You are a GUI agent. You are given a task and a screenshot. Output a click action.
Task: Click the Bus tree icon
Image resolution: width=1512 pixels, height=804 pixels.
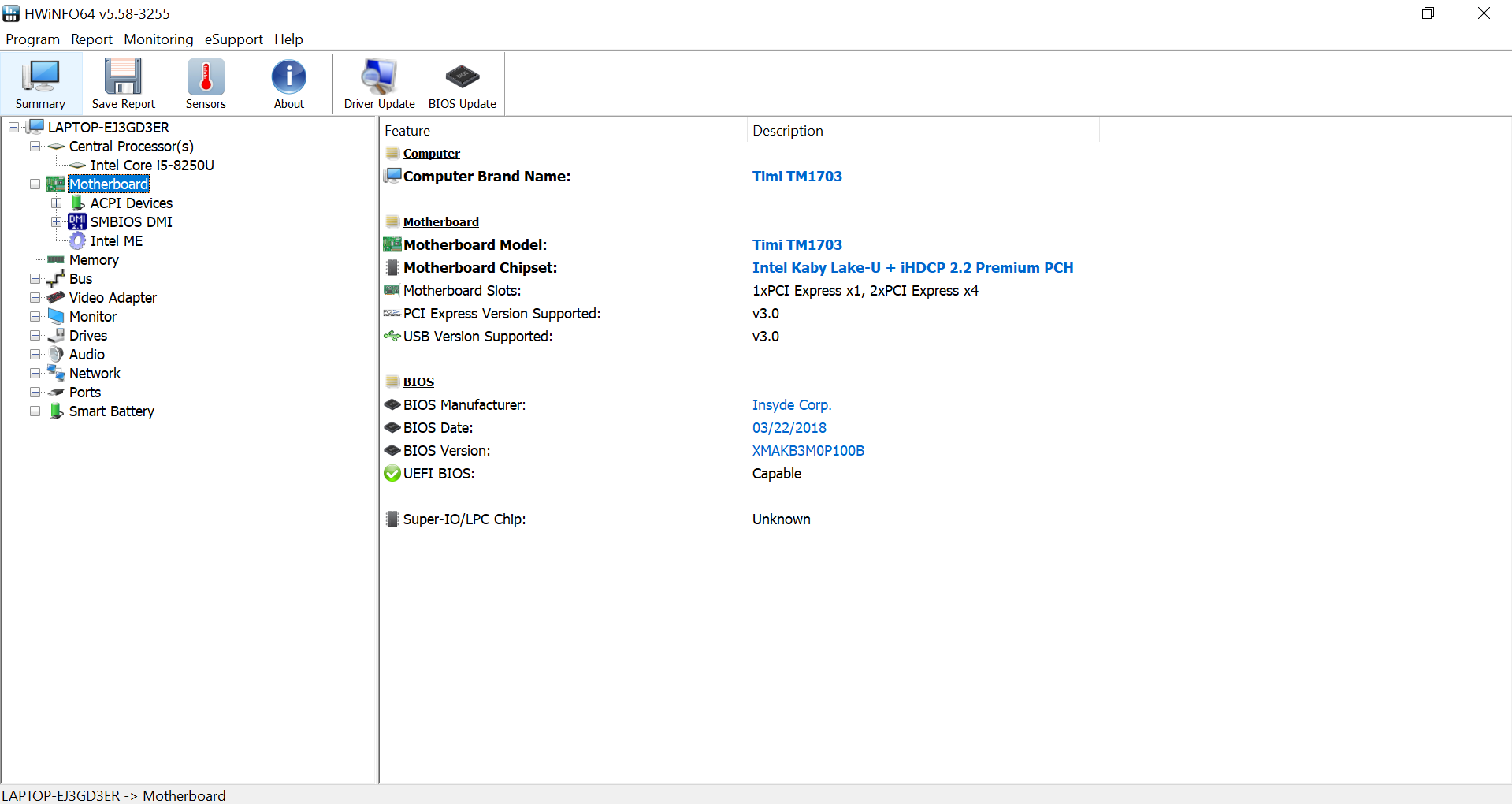tap(56, 279)
